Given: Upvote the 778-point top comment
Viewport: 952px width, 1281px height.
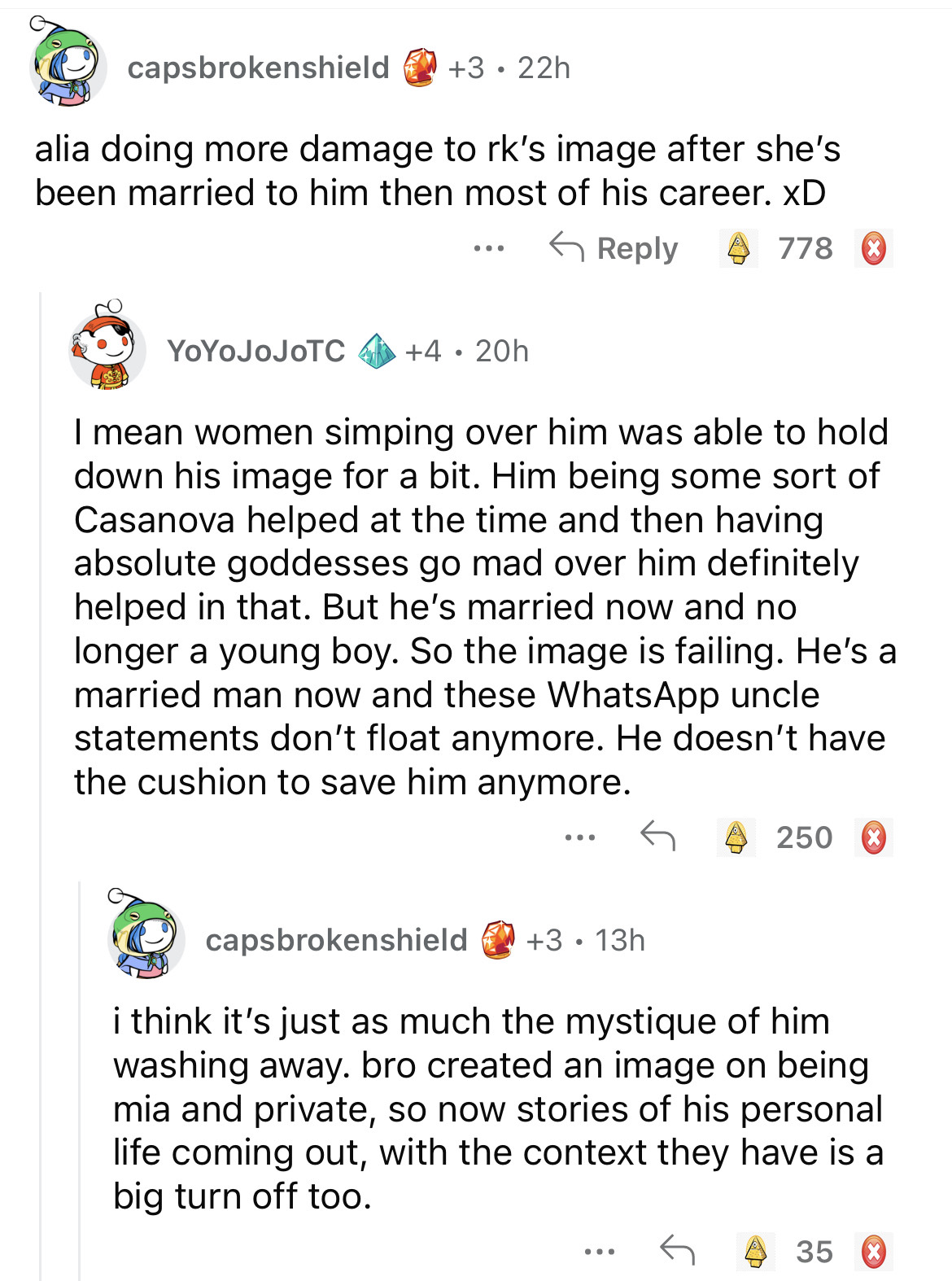Looking at the screenshot, I should [x=738, y=248].
